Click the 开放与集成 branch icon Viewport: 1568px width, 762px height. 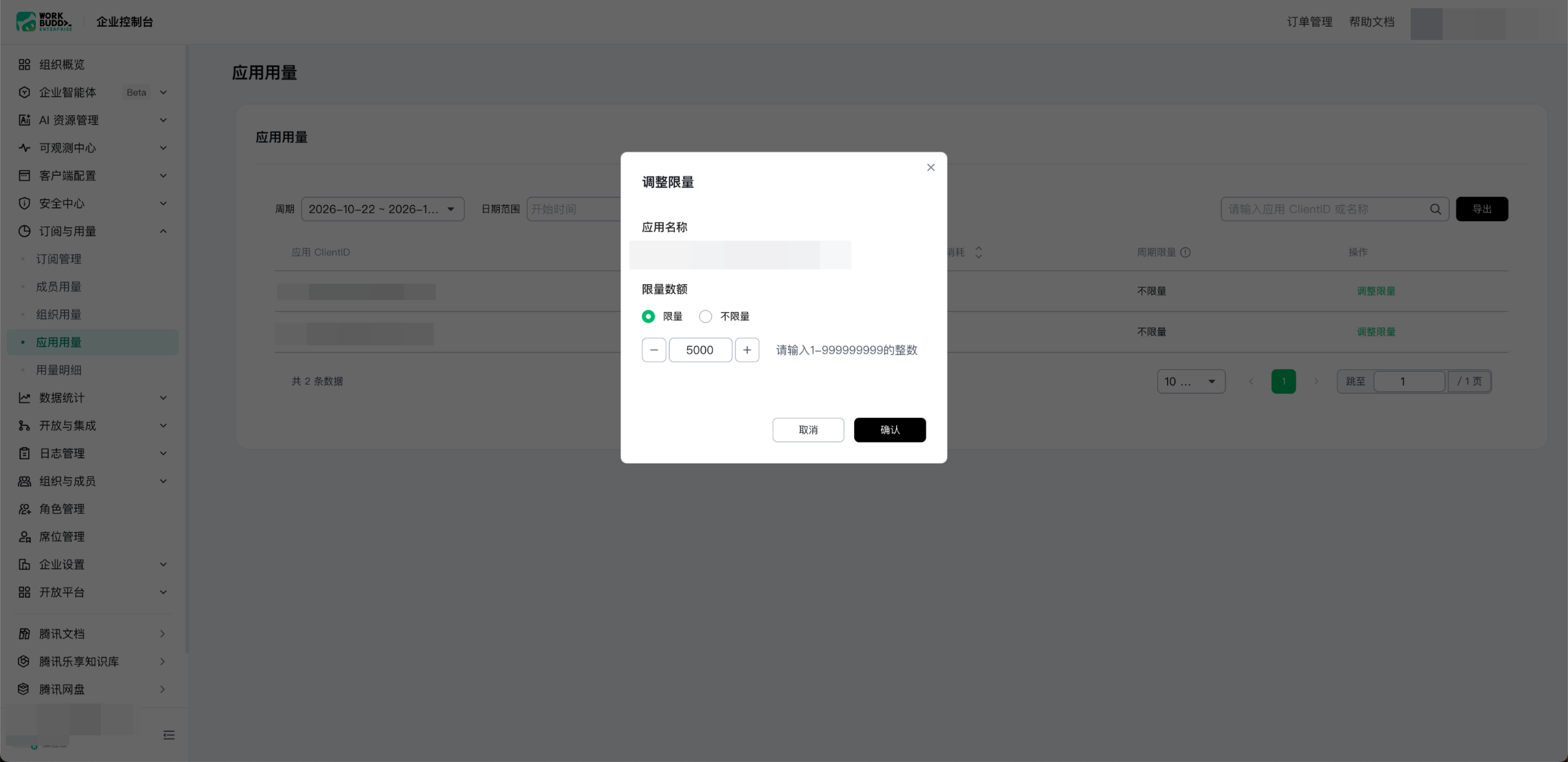click(x=24, y=426)
